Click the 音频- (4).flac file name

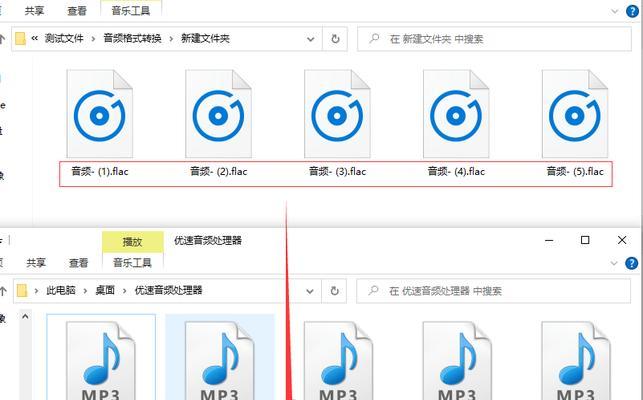456,171
